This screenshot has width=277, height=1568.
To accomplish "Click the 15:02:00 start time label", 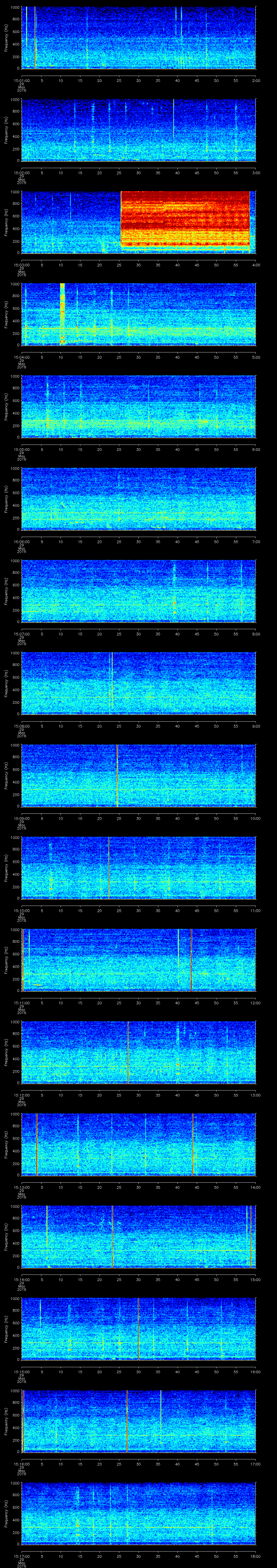I will point(21,173).
